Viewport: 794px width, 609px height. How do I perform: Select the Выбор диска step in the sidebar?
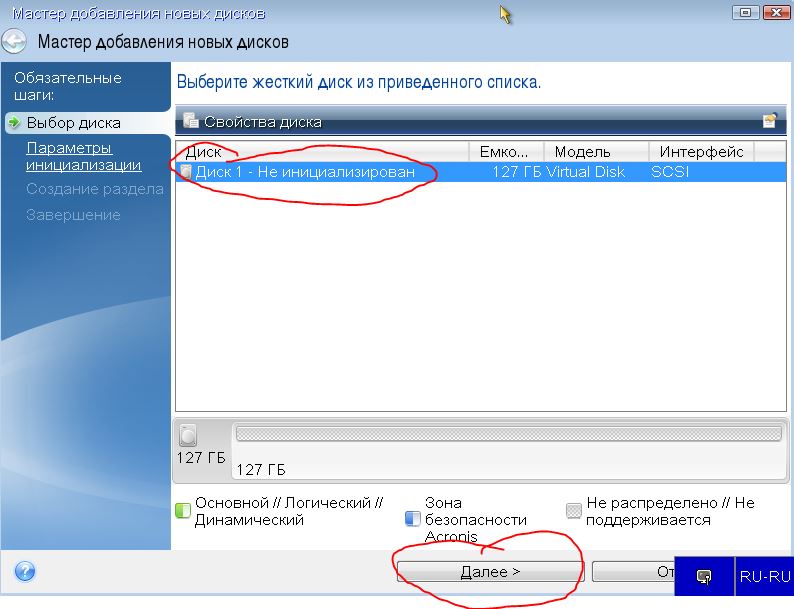pos(73,123)
